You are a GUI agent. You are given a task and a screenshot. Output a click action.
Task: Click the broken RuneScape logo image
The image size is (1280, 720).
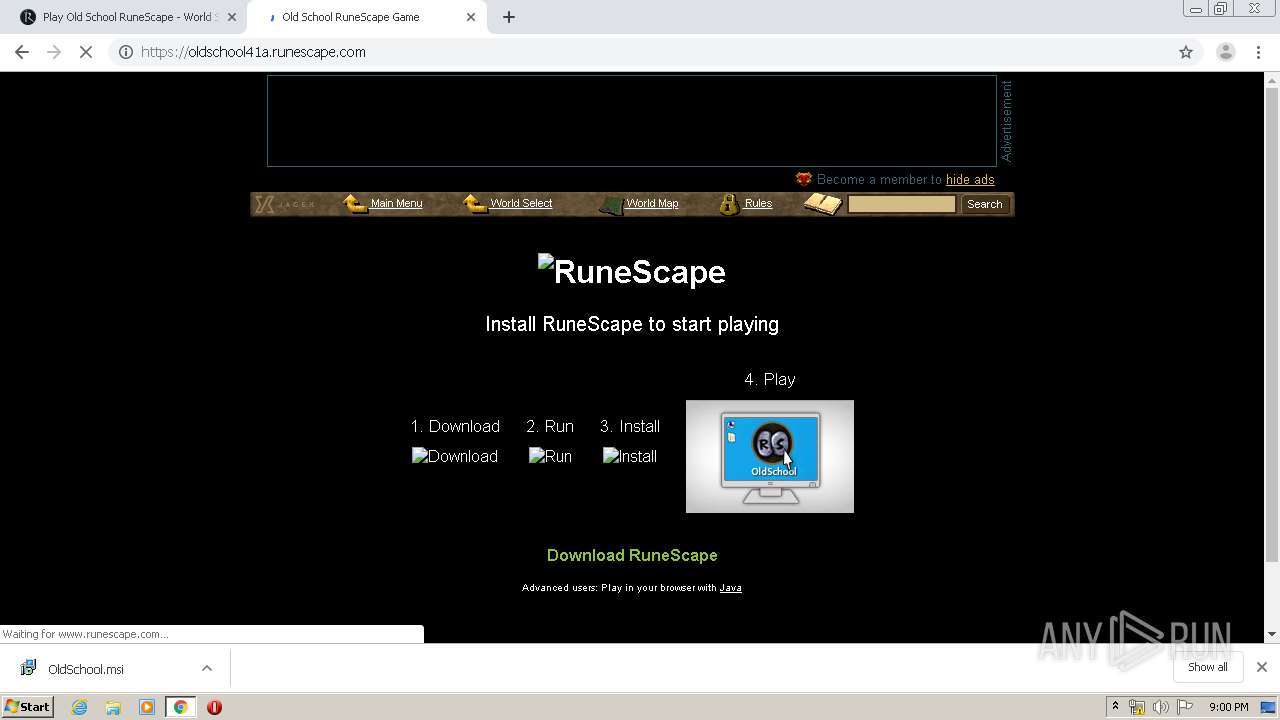tap(632, 271)
